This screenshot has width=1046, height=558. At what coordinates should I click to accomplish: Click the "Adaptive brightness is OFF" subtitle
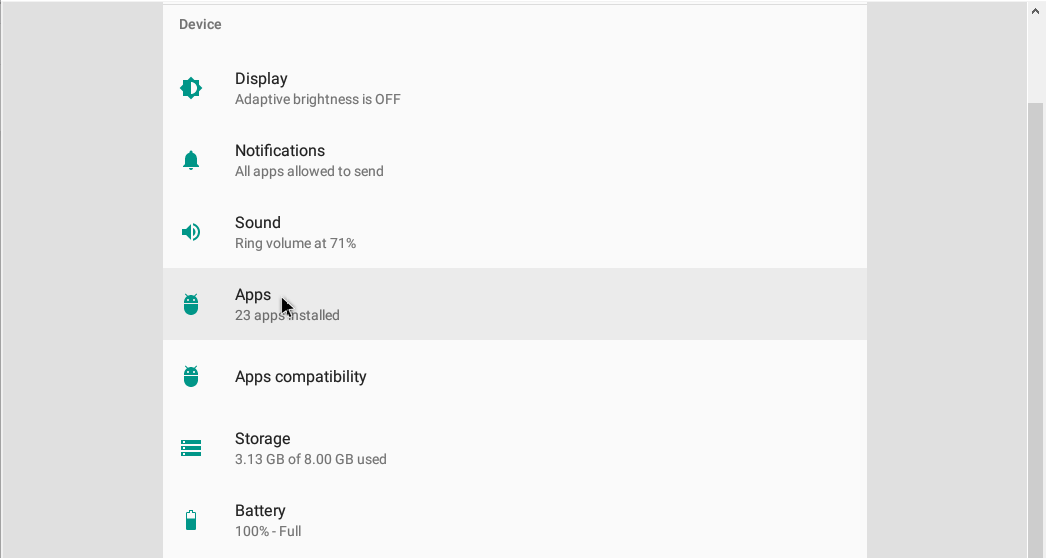click(318, 99)
